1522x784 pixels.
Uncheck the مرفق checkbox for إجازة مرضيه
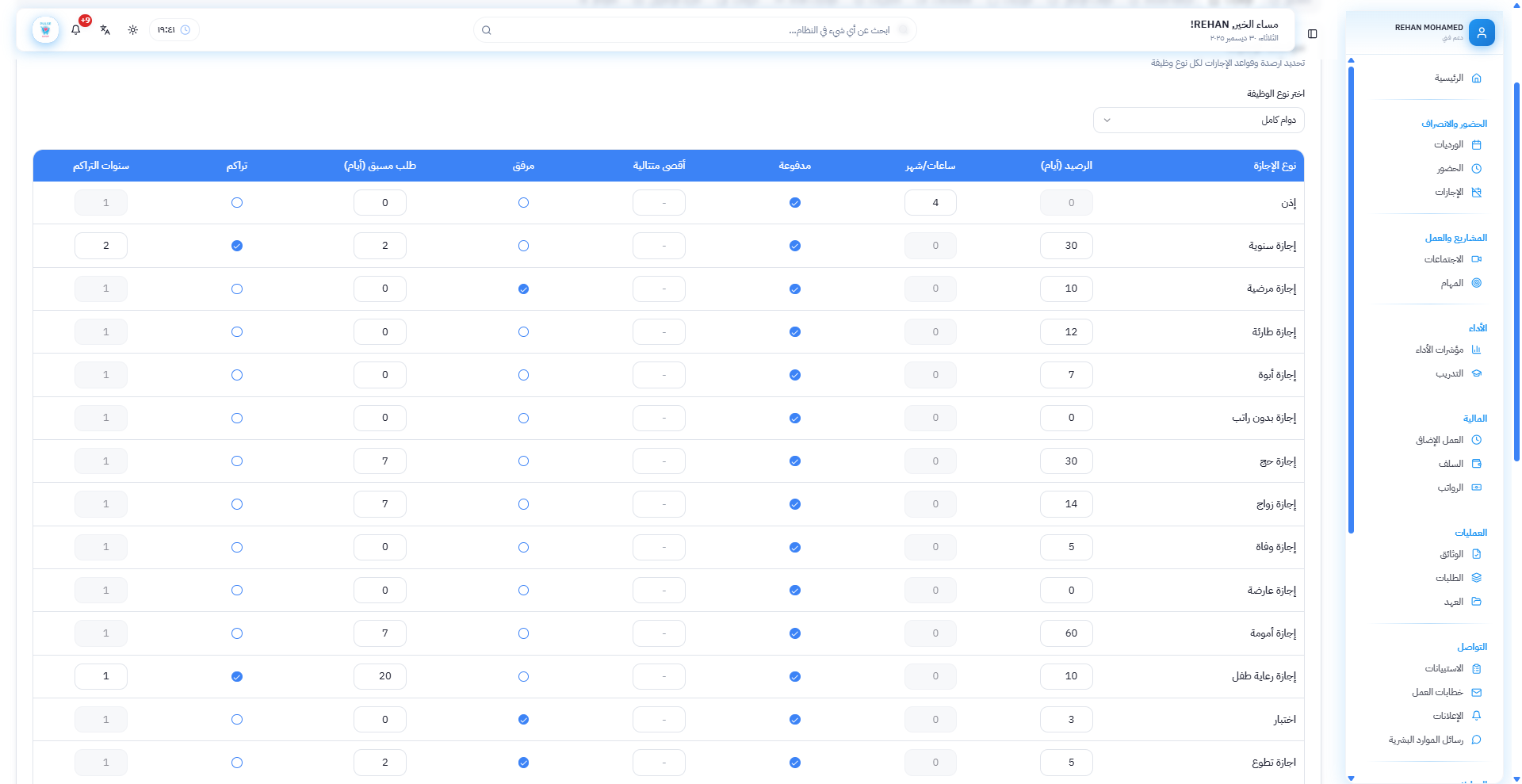(523, 289)
